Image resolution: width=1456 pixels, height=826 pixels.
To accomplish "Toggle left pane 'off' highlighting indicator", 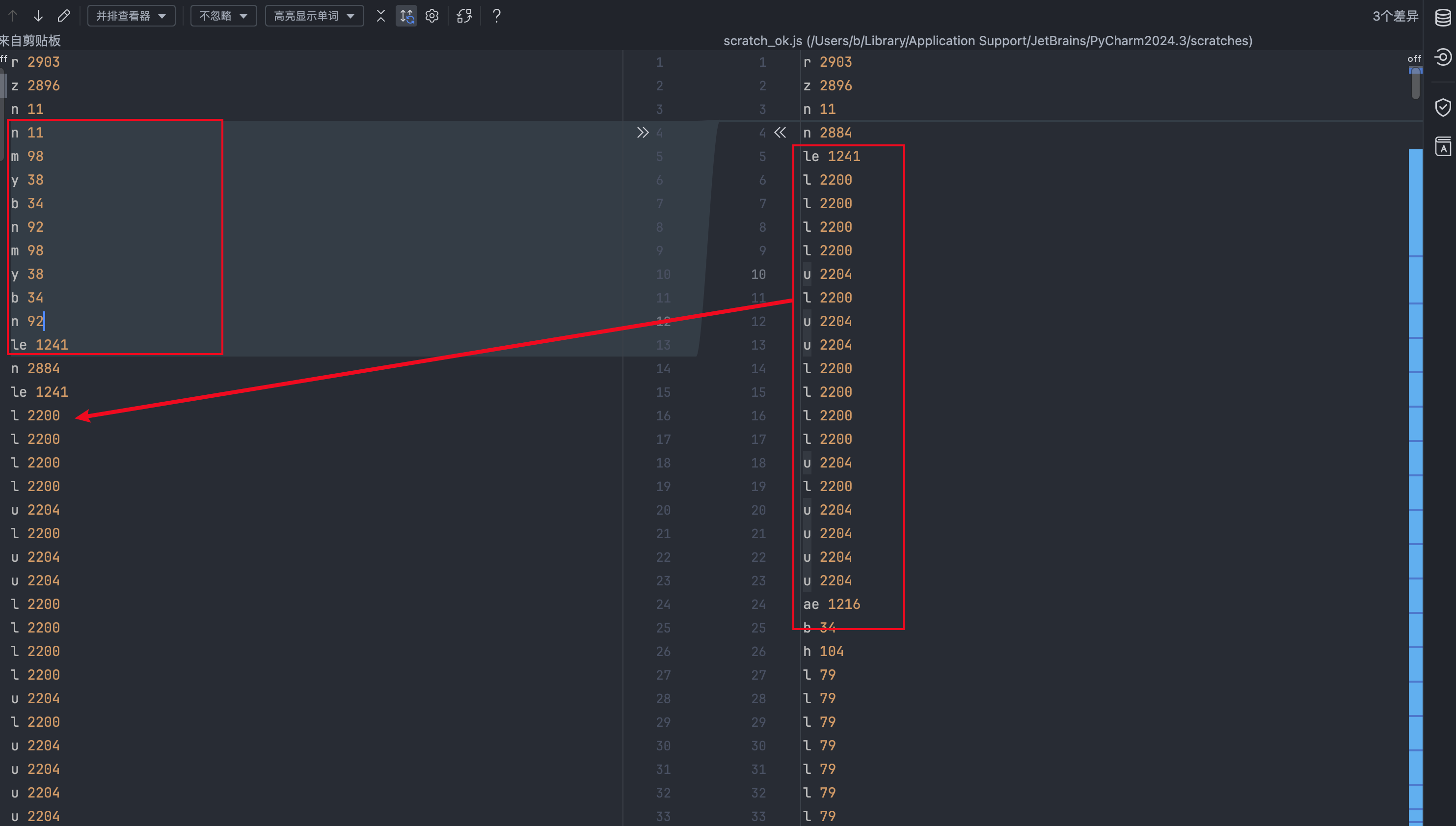I will (x=4, y=58).
